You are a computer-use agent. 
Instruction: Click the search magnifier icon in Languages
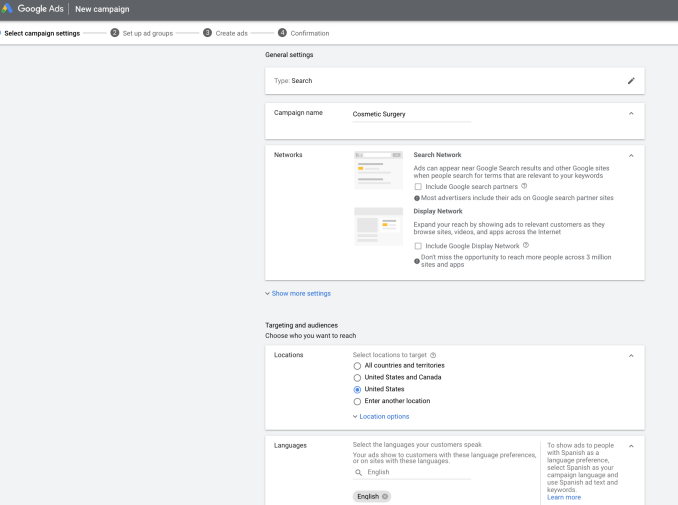pyautogui.click(x=358, y=473)
